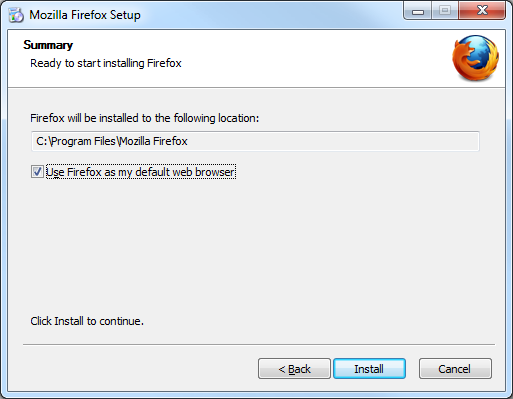This screenshot has width=513, height=399.
Task: Click the 'Click Install to continue.' text
Action: [x=87, y=321]
